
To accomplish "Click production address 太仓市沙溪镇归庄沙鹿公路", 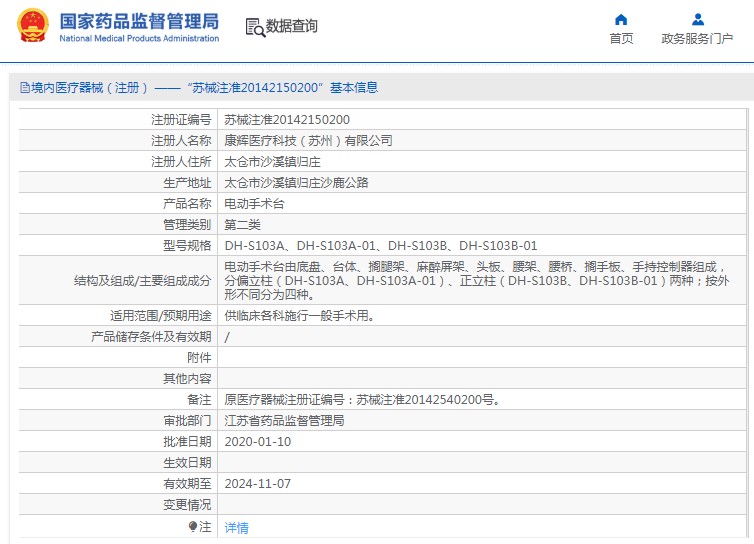I will [296, 183].
